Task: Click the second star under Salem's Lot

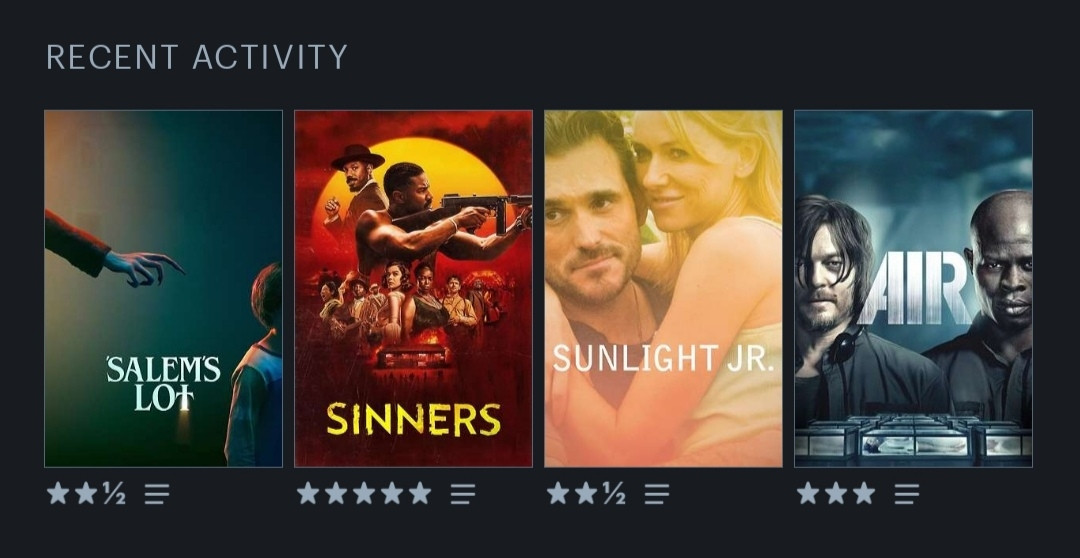Action: pyautogui.click(x=86, y=493)
